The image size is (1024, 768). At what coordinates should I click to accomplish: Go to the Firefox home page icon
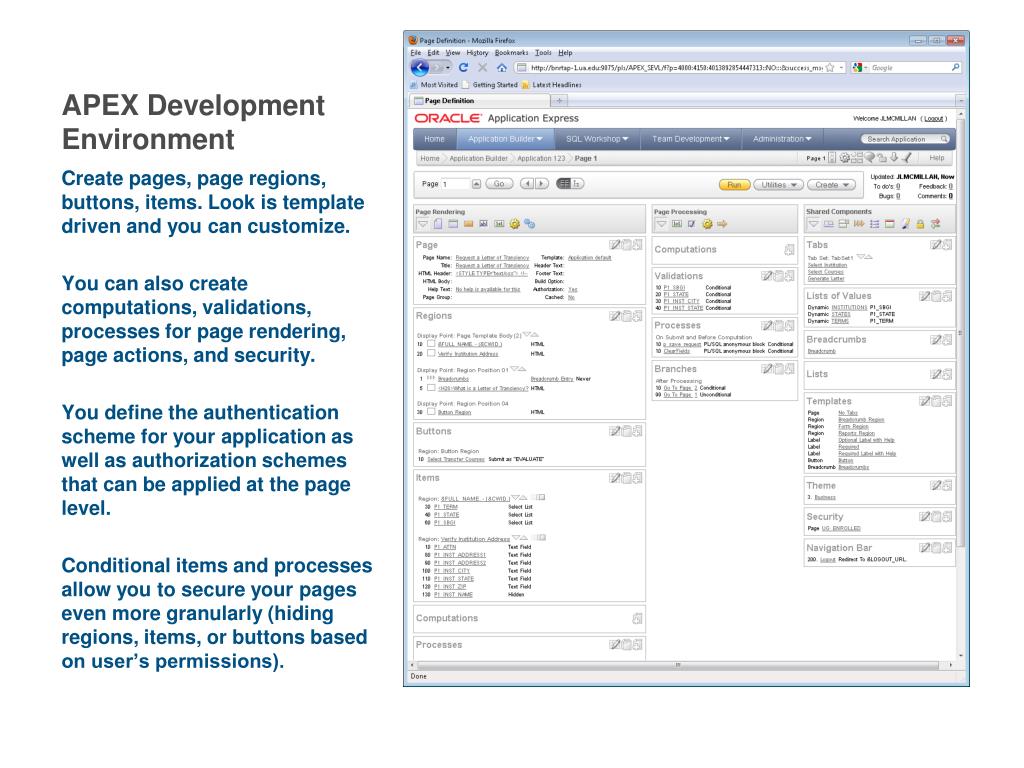click(502, 67)
